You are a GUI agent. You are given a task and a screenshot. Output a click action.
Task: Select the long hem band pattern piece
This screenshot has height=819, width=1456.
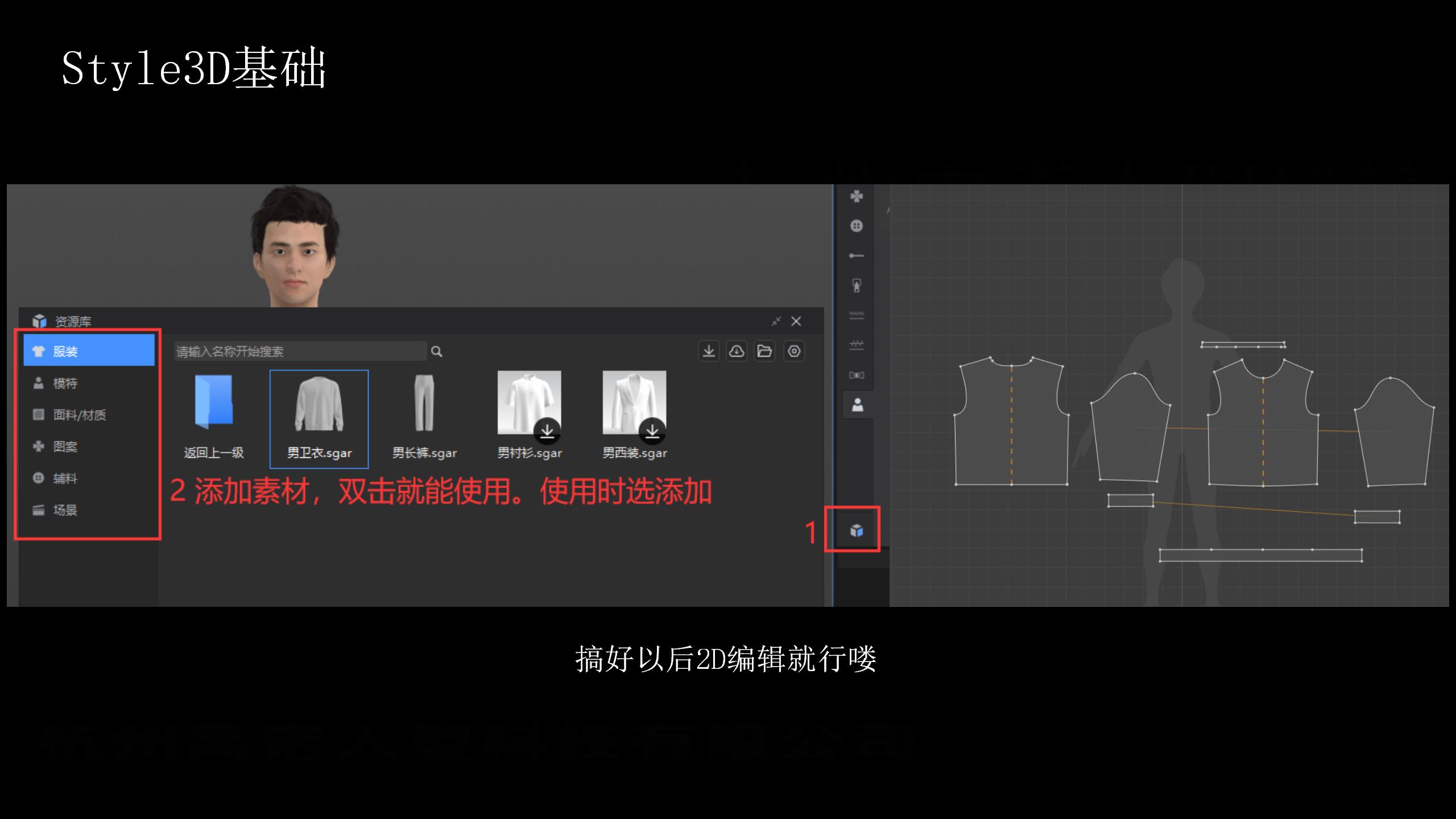(x=1261, y=556)
